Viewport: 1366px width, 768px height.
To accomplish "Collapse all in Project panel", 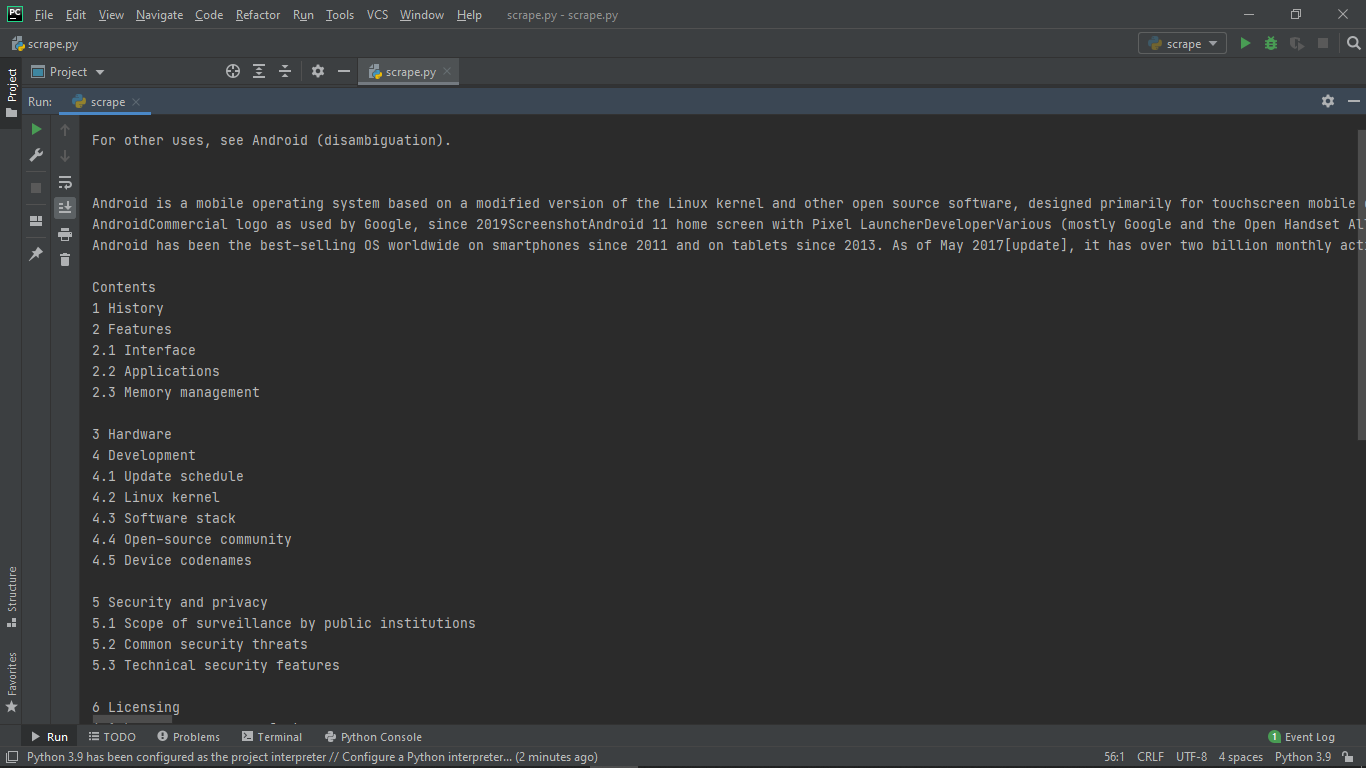I will coord(285,71).
